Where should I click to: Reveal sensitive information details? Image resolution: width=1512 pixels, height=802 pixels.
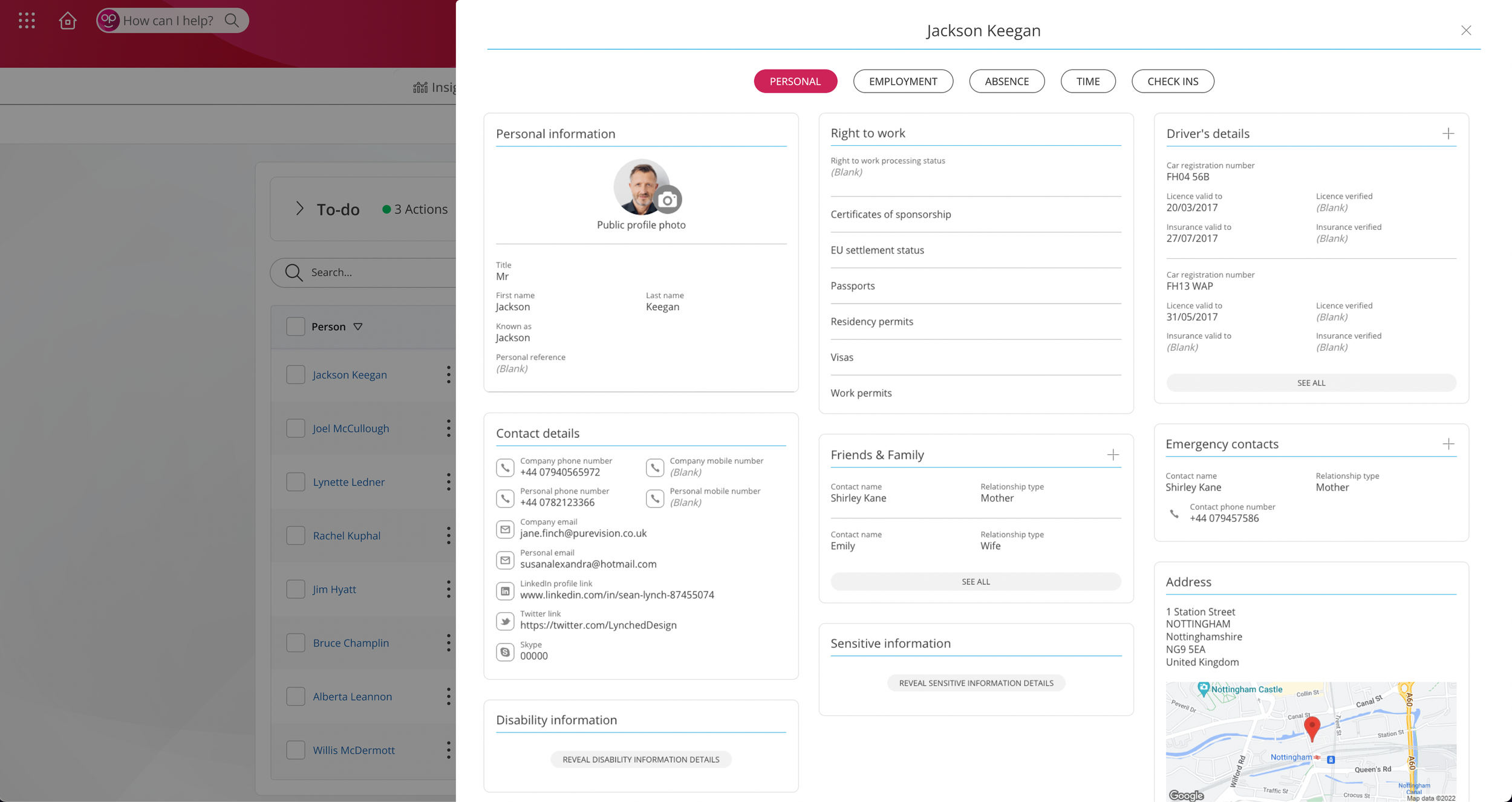coord(976,683)
